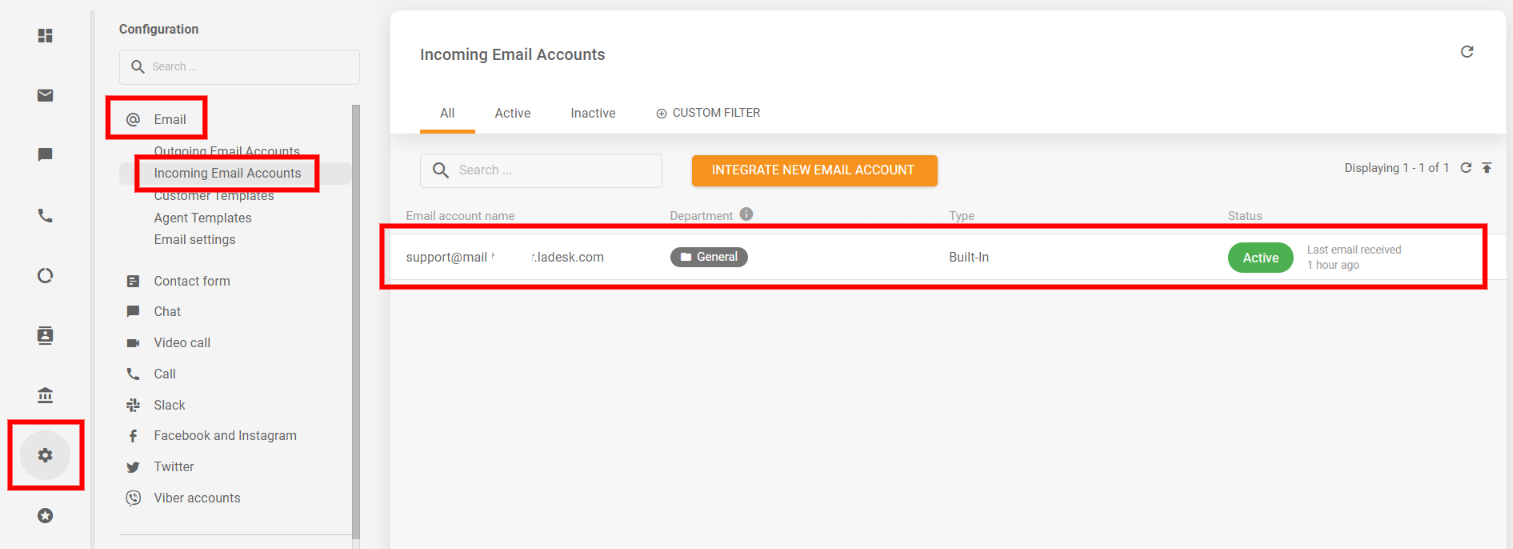The image size is (1513, 549).
Task: Open the reports circle icon in sidebar
Action: pyautogui.click(x=45, y=276)
